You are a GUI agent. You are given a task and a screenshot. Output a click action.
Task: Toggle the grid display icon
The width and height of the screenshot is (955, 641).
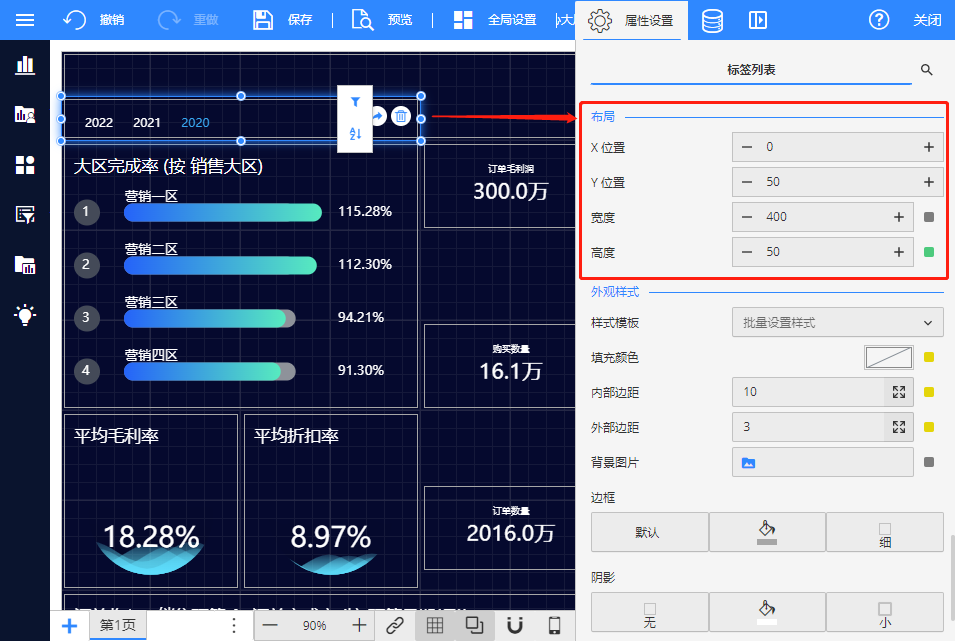click(435, 625)
